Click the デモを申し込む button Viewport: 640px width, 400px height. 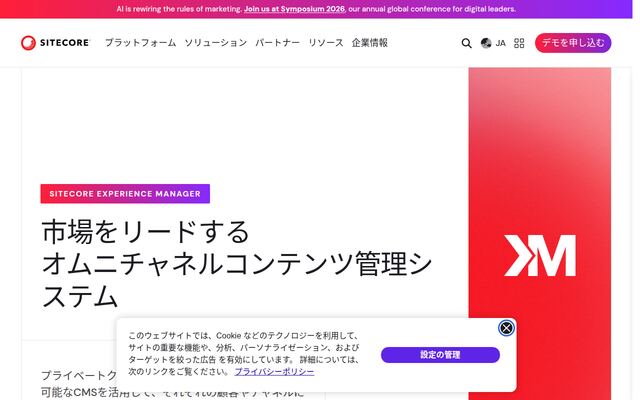point(573,43)
